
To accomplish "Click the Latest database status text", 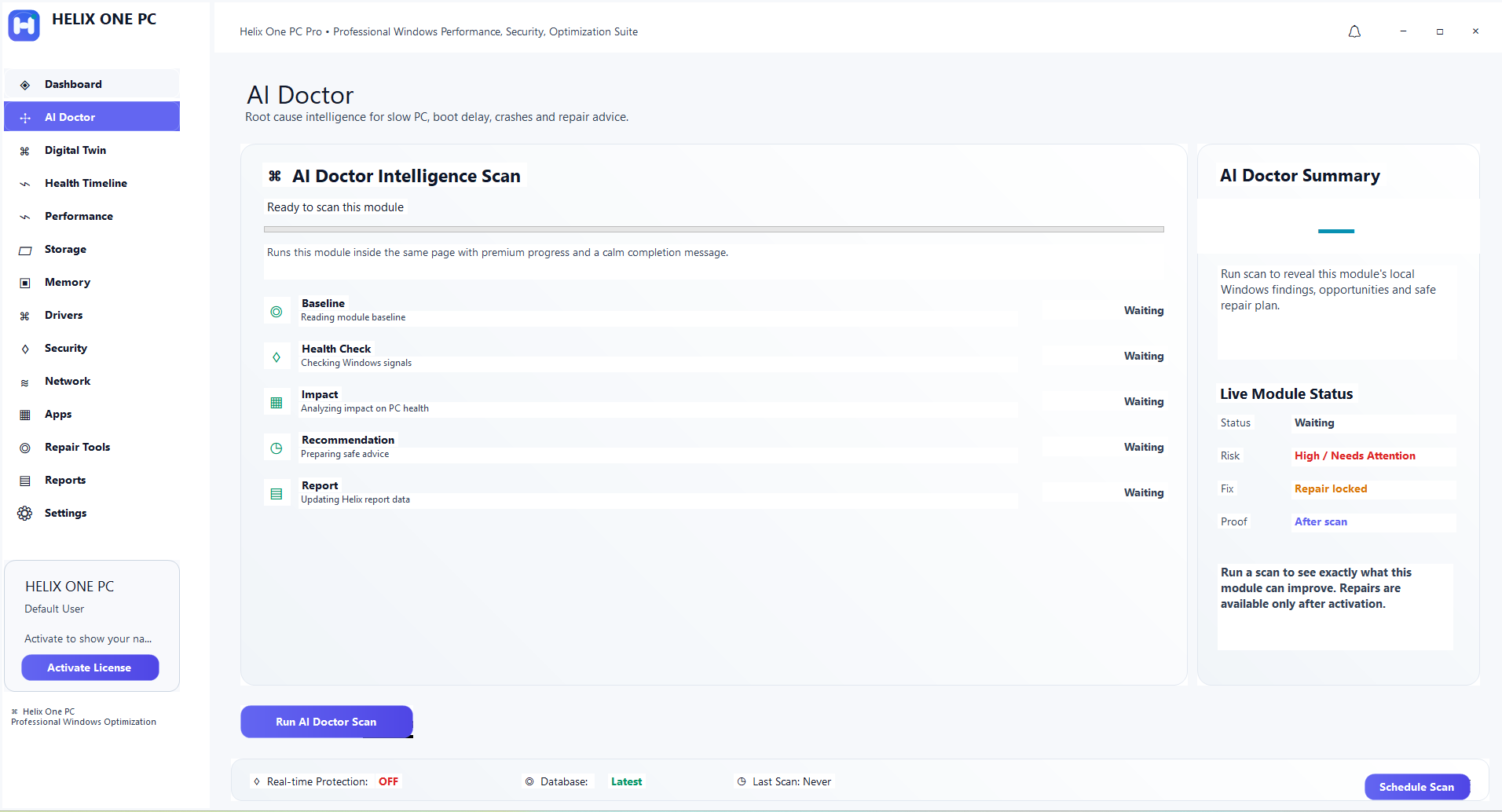I will [x=626, y=781].
